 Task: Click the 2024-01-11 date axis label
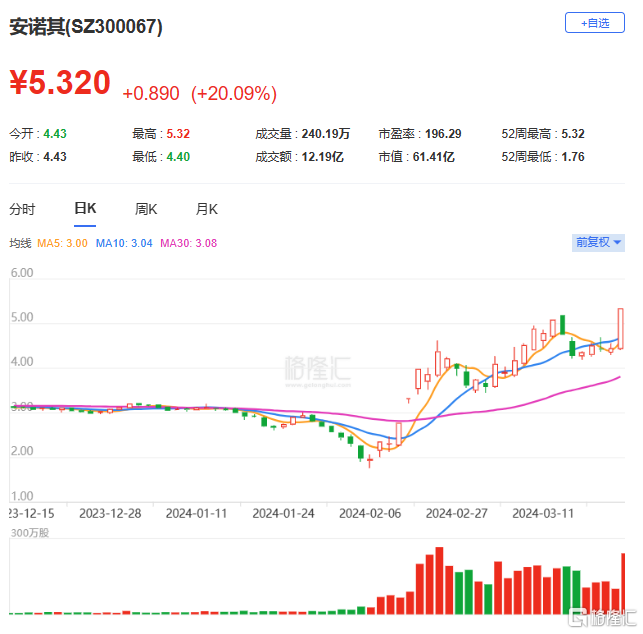pyautogui.click(x=196, y=513)
